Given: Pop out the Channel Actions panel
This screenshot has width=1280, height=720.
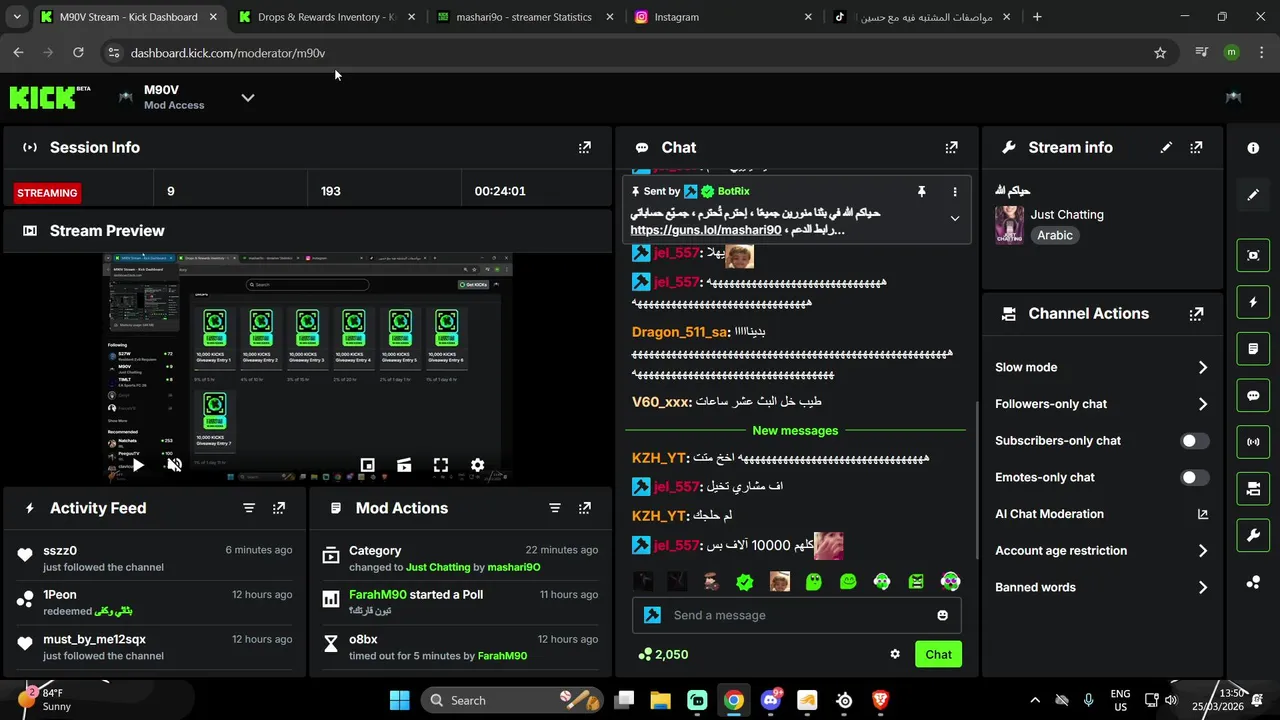Looking at the screenshot, I should point(1196,313).
